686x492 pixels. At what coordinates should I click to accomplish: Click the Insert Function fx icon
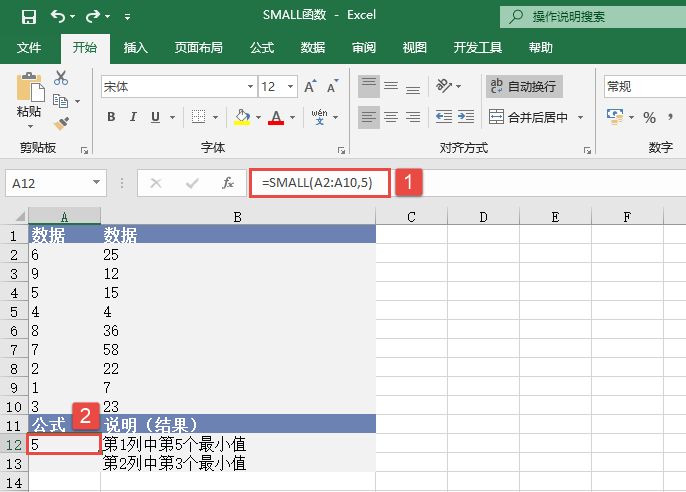[x=228, y=183]
